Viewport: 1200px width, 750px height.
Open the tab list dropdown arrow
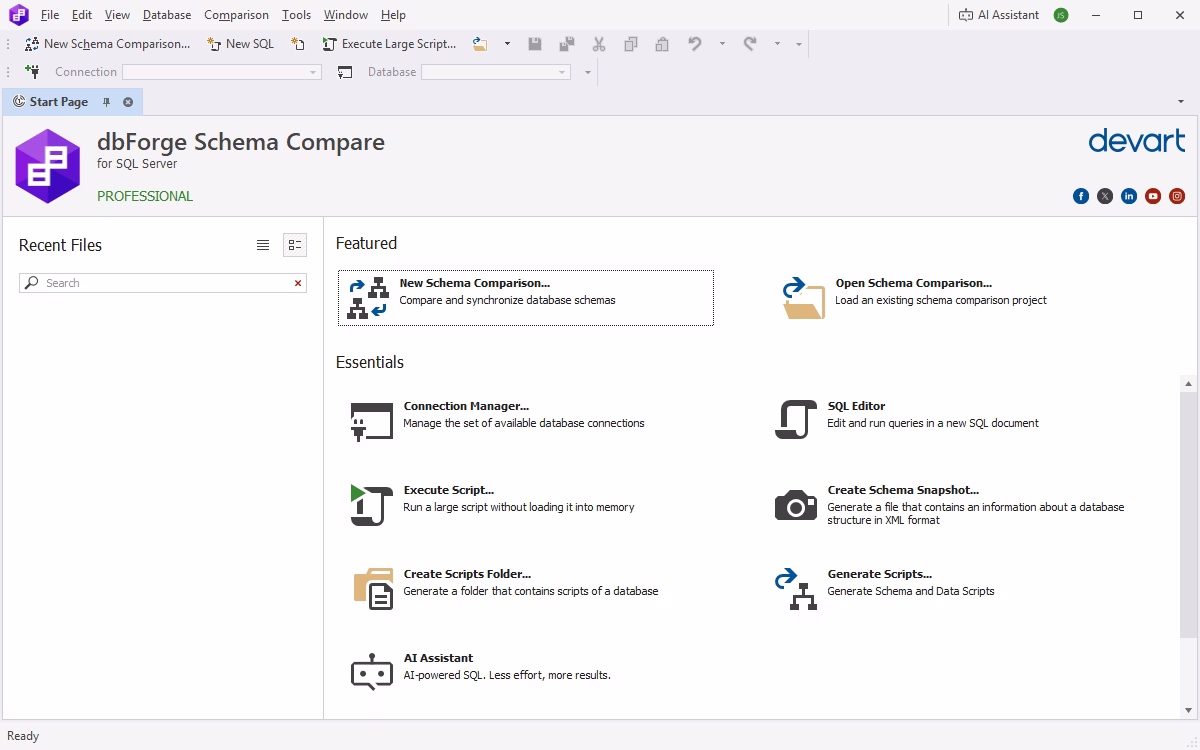[1180, 102]
